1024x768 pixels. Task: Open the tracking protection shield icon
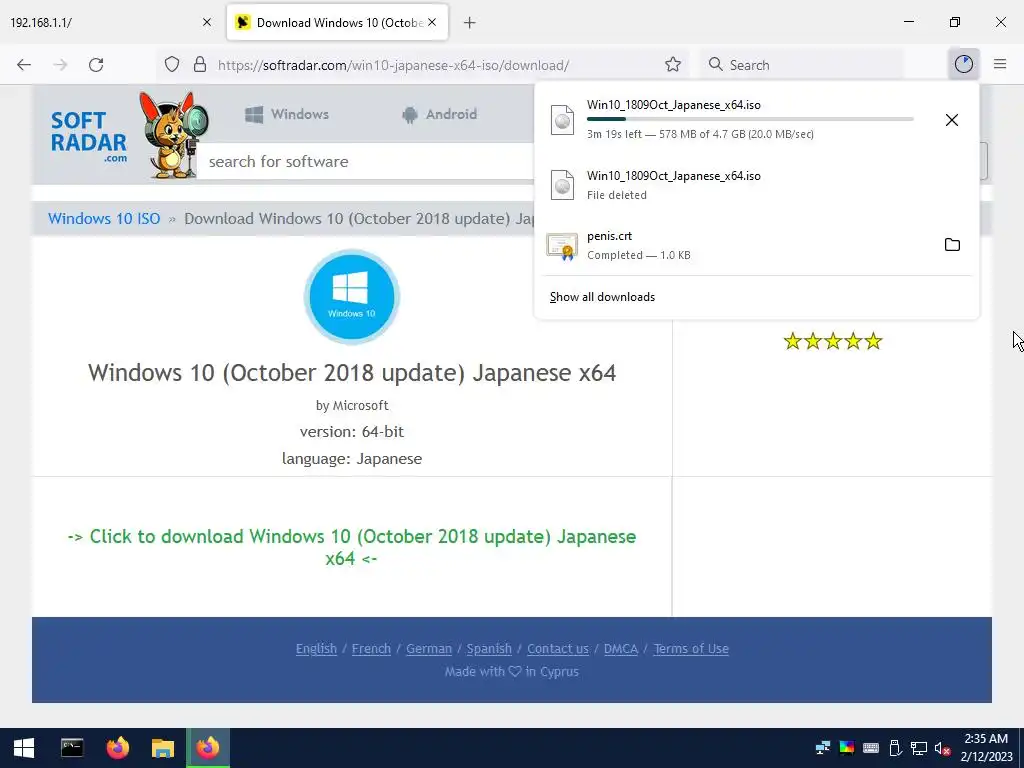click(172, 65)
